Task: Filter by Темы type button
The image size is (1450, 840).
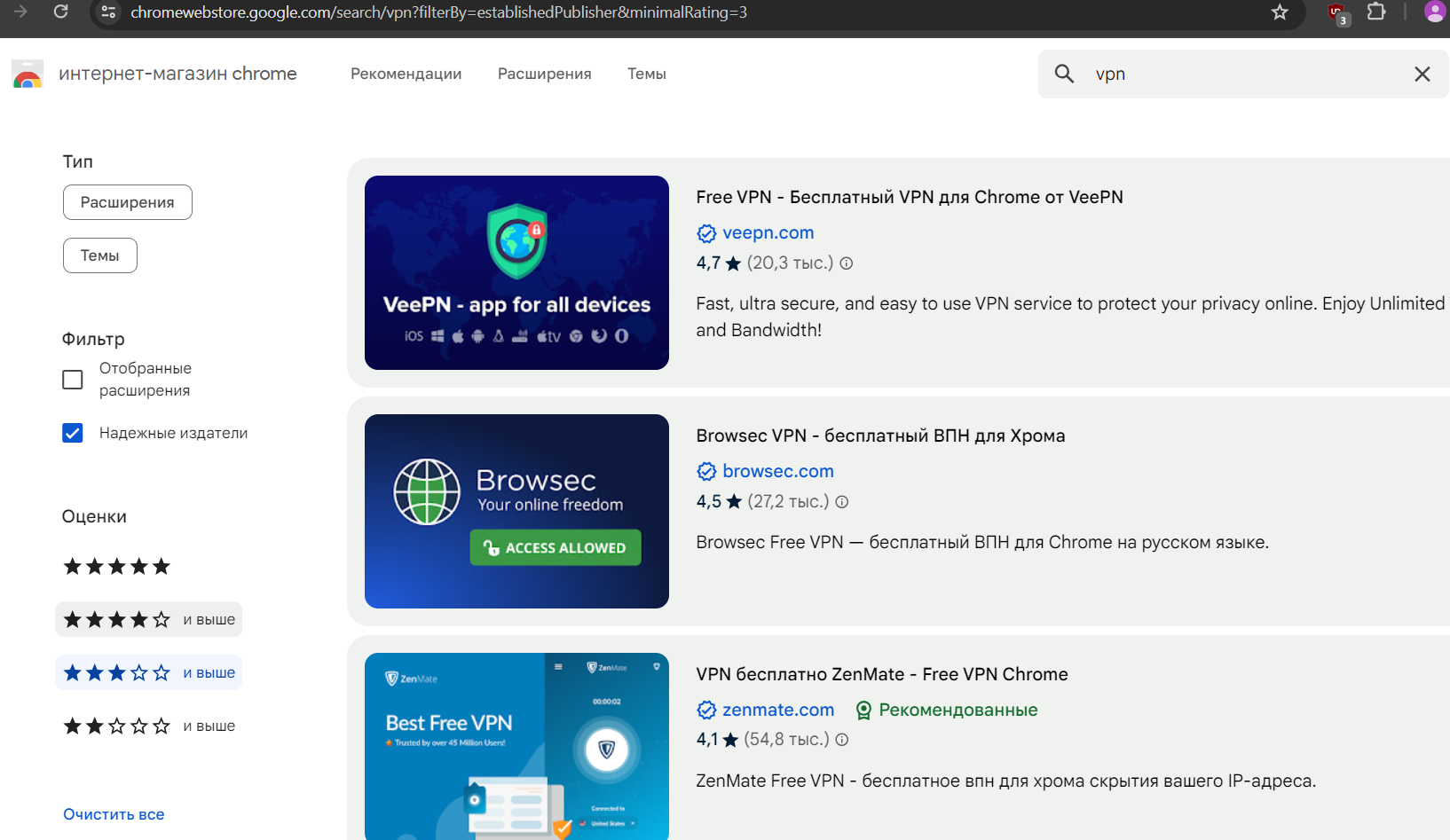Action: coord(100,255)
